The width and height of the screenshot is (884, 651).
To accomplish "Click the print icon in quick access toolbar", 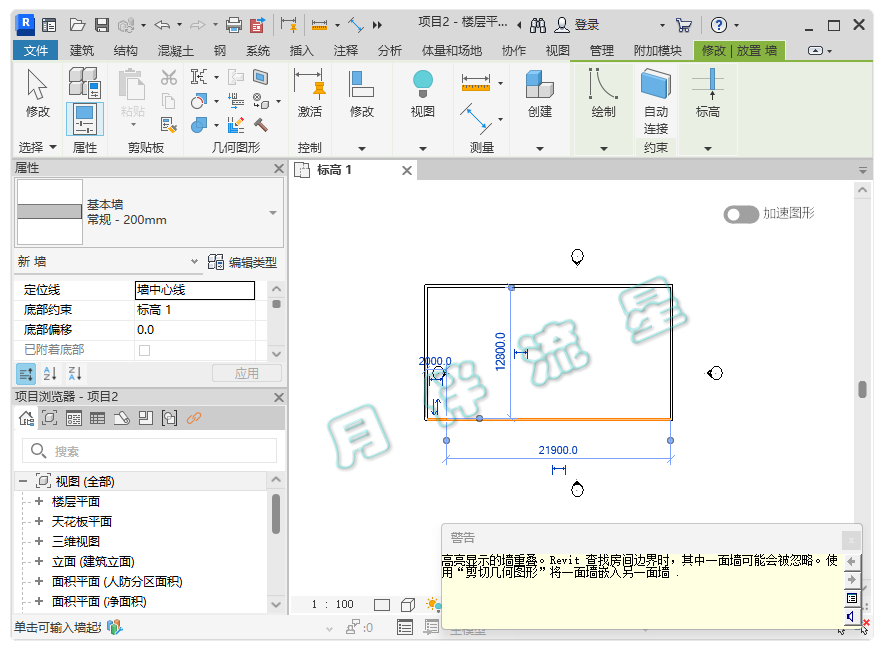I will (x=233, y=25).
